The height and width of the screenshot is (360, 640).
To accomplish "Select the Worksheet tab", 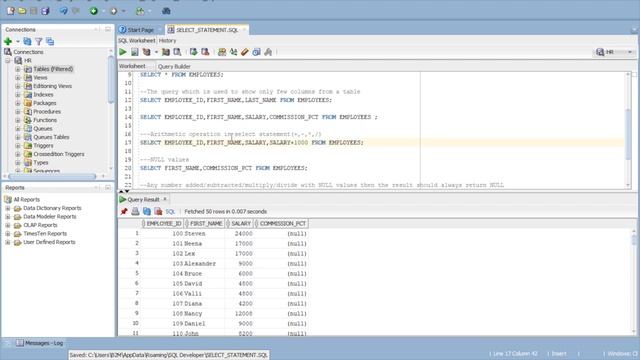I will 132,66.
